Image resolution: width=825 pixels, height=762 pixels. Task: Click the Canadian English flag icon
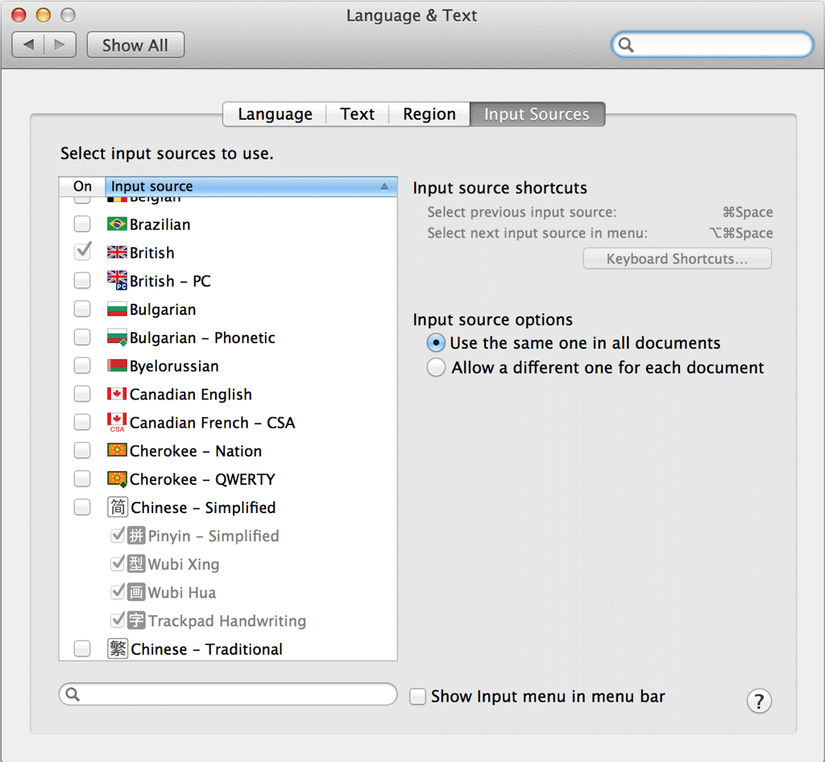point(117,394)
